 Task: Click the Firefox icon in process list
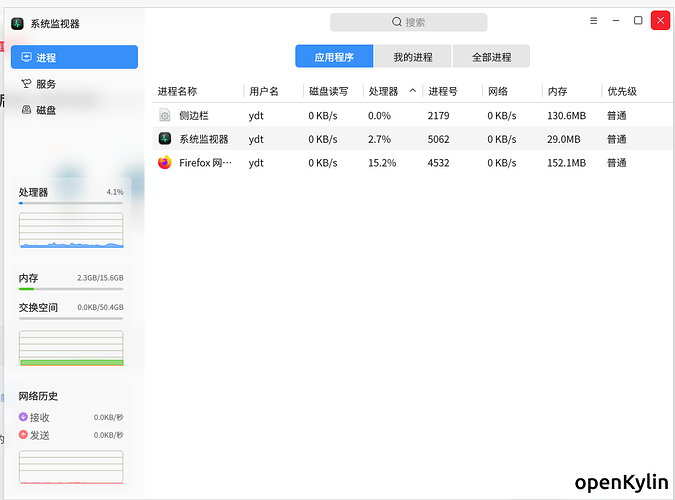coord(165,163)
